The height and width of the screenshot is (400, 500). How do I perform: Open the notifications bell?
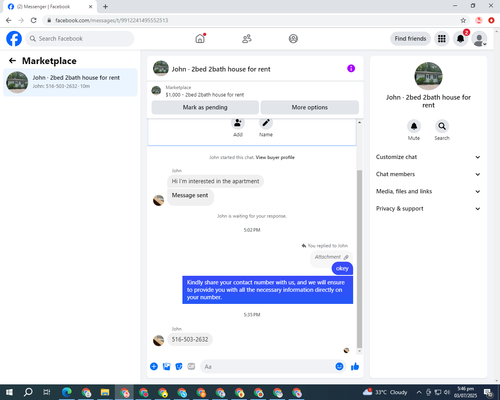point(461,39)
